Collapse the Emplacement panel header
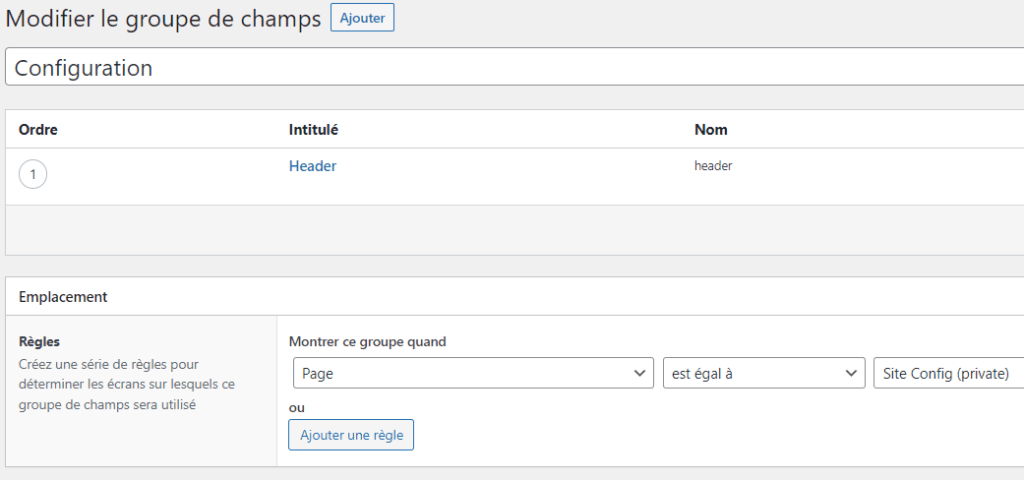This screenshot has height=480, width=1024. [x=500, y=297]
